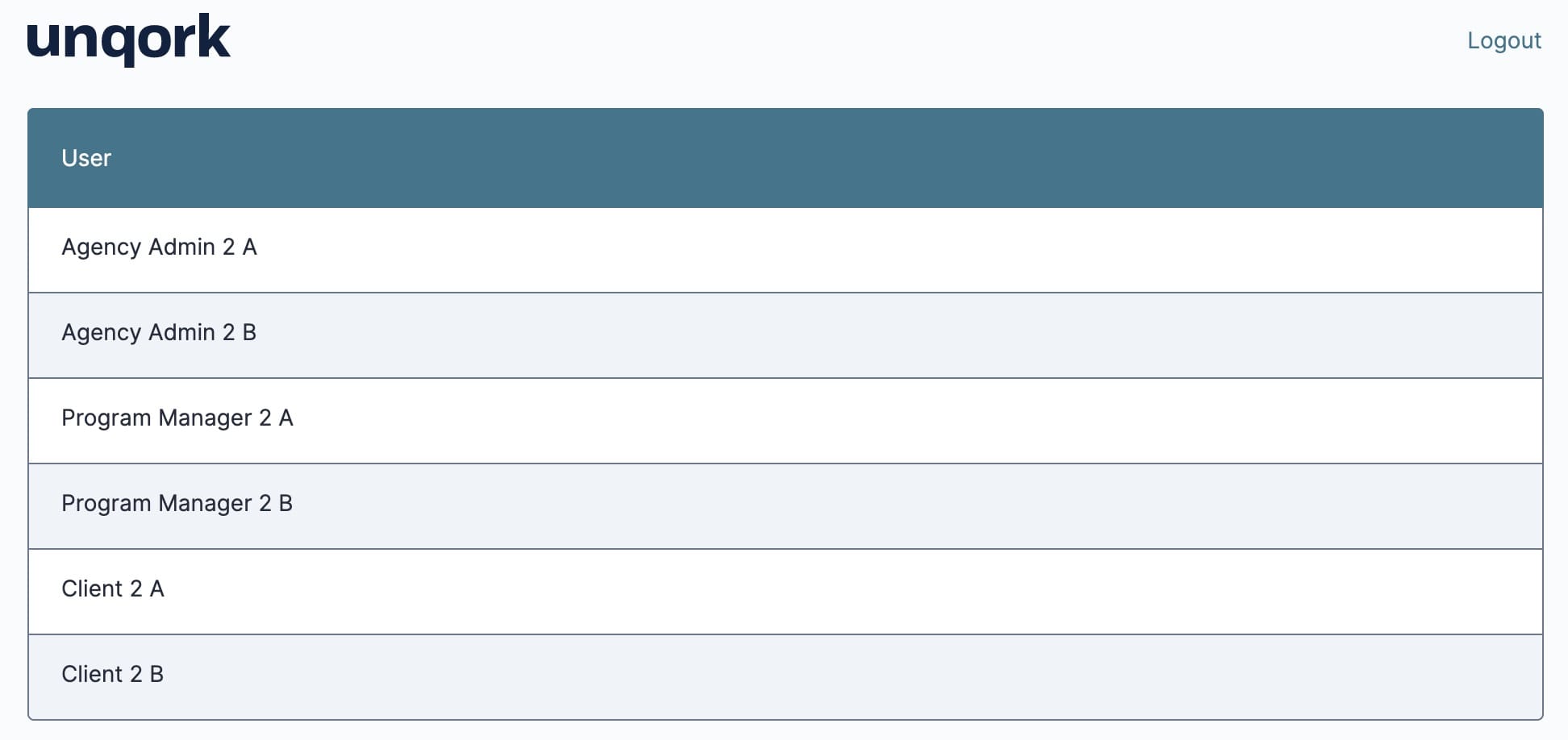The image size is (1568, 740).
Task: Click the 'Agency Admin 2 B' name text
Action: click(159, 333)
